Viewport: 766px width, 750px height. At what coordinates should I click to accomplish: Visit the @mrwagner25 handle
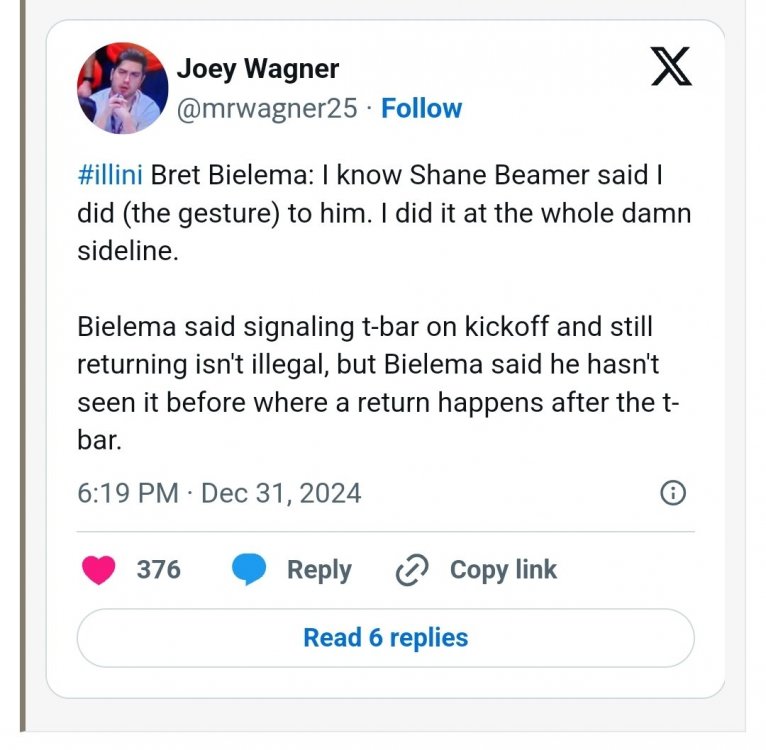coord(267,108)
